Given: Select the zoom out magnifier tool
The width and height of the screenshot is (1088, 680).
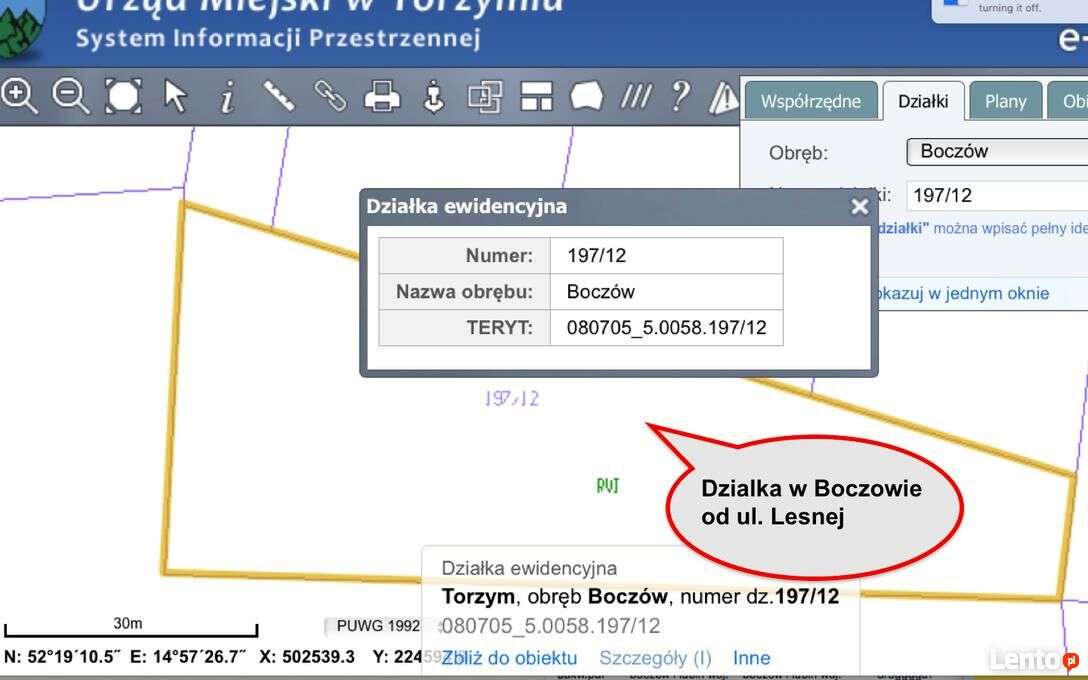Looking at the screenshot, I should click(x=71, y=96).
